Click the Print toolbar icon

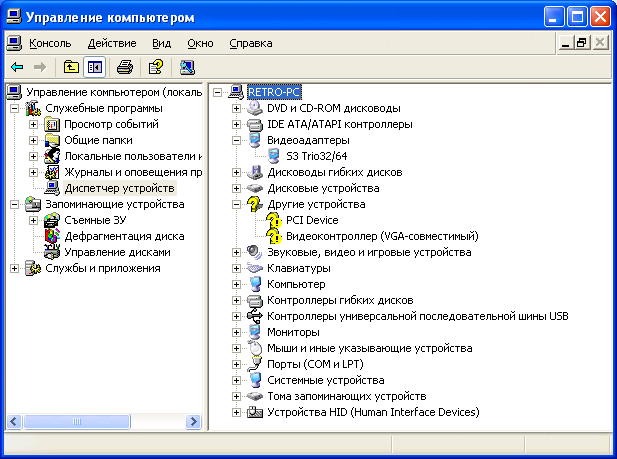[125, 67]
